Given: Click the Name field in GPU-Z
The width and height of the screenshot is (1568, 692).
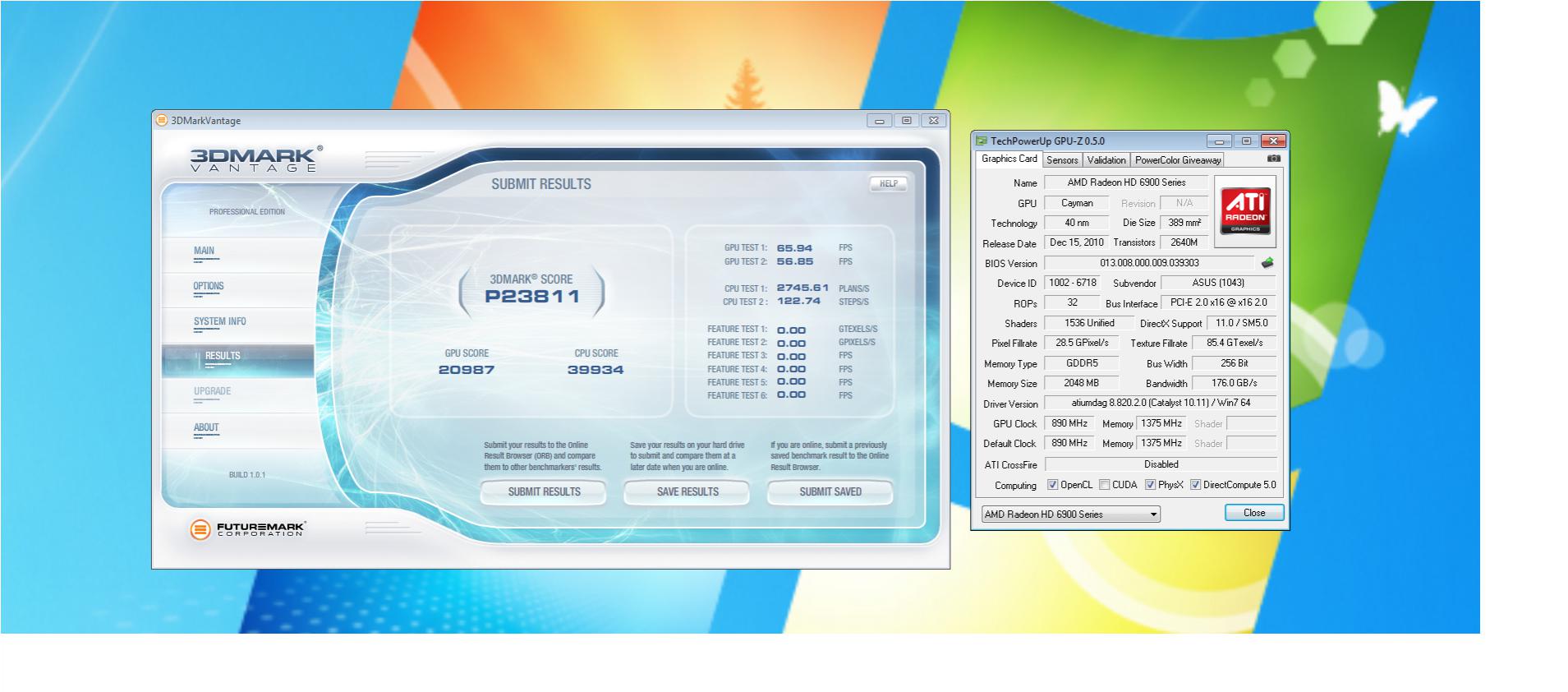Looking at the screenshot, I should 1126,182.
